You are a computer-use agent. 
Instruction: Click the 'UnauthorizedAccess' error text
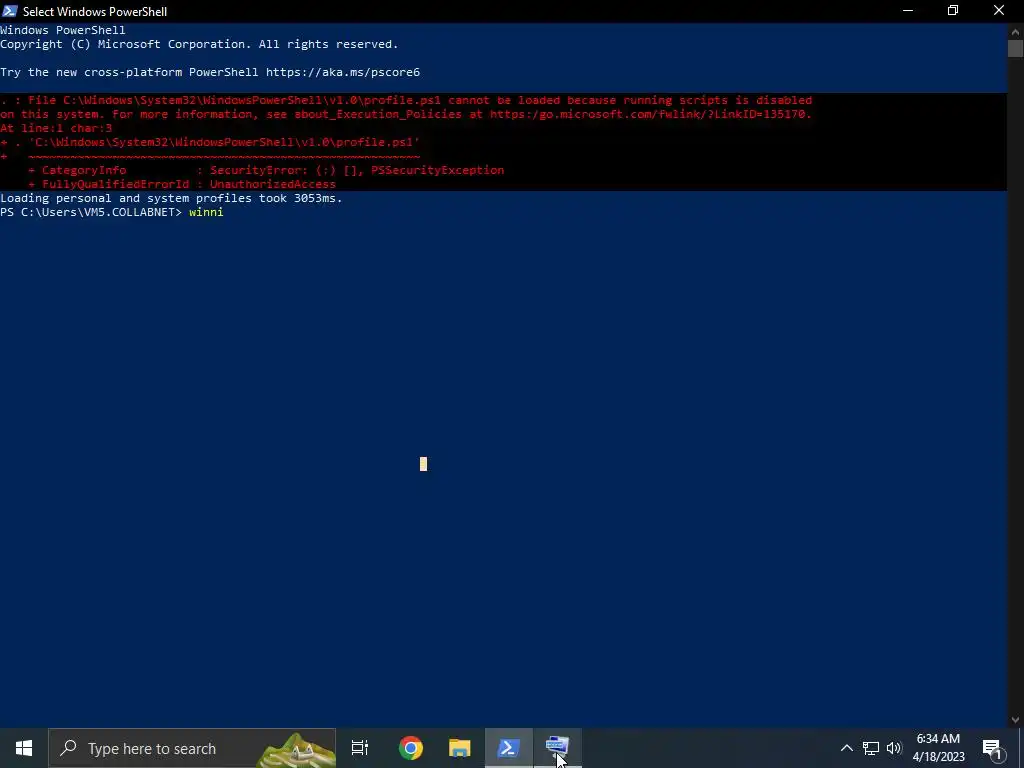click(272, 184)
